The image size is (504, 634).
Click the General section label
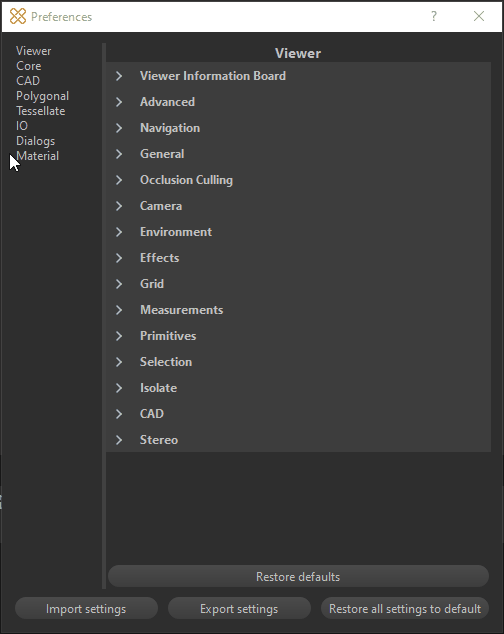(x=162, y=154)
